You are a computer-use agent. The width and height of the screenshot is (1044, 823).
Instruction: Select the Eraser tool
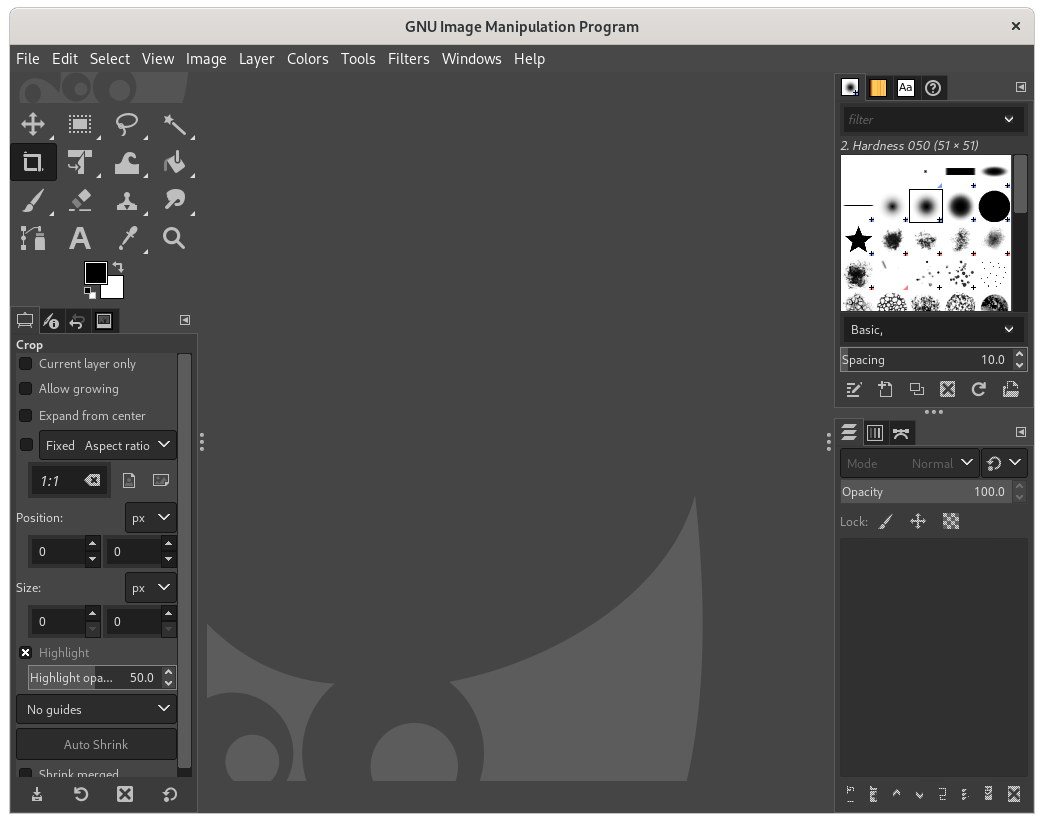pyautogui.click(x=80, y=200)
